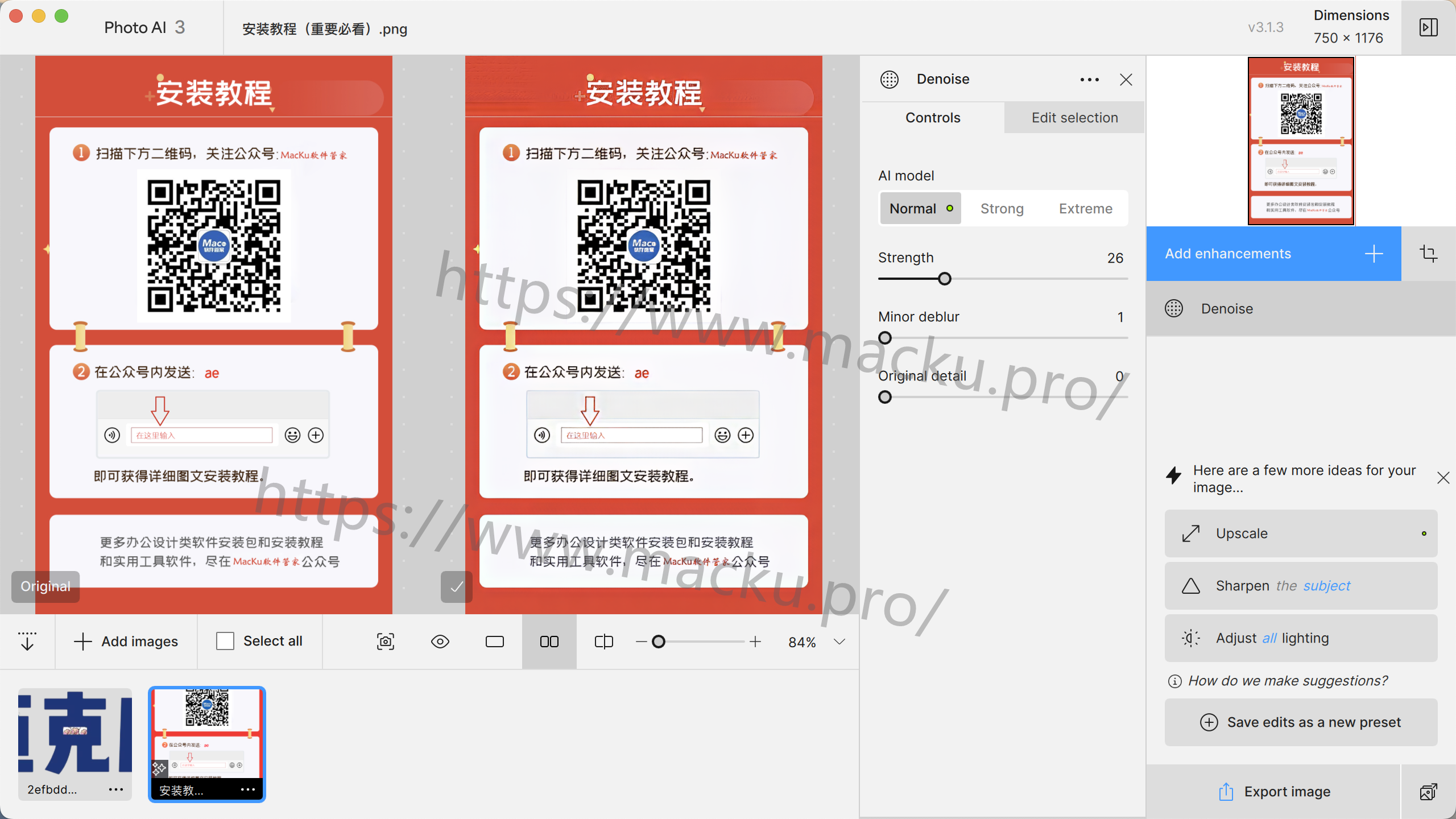Select the 安装教 thumbnail in the tray

pyautogui.click(x=207, y=744)
